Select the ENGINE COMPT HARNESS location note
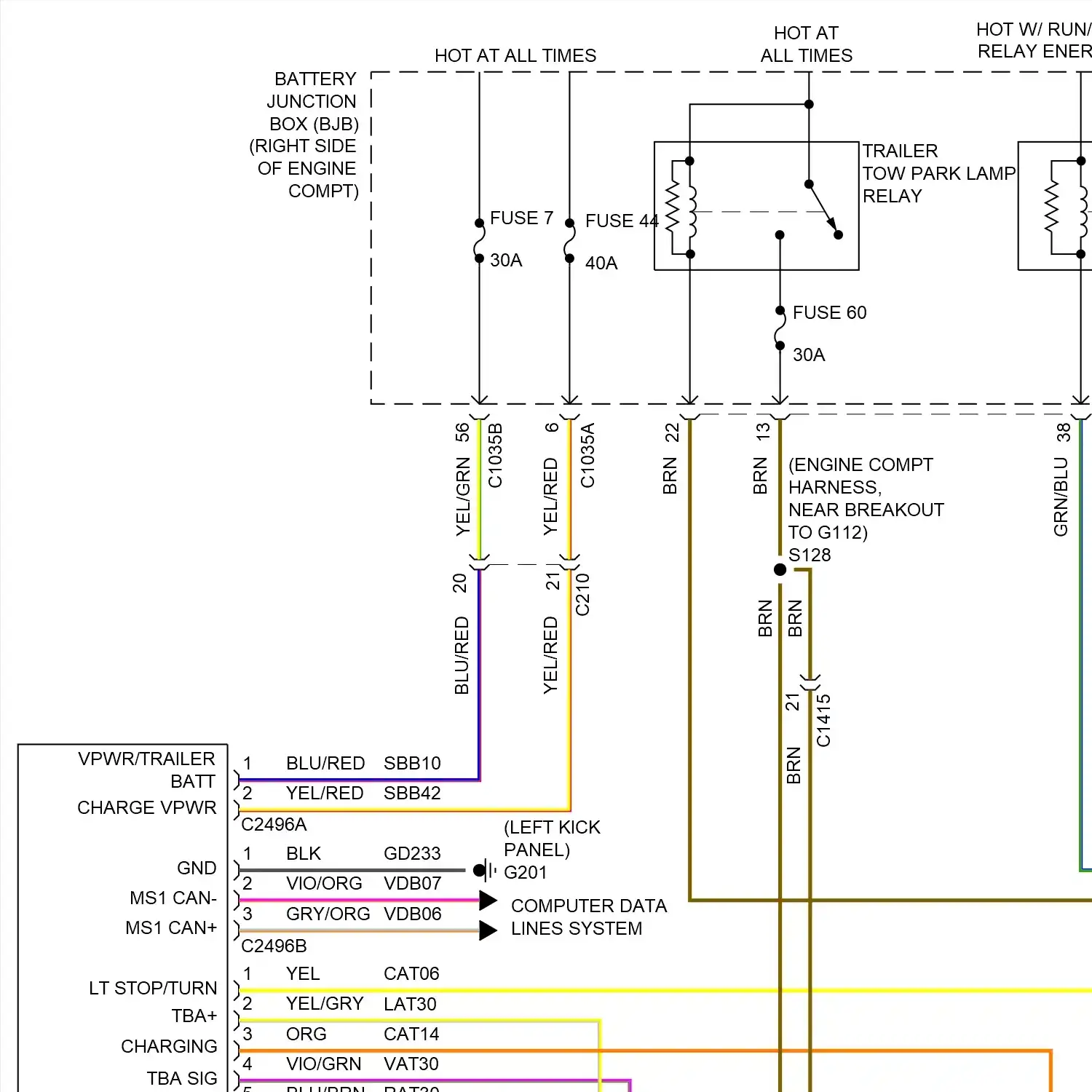 [866, 498]
